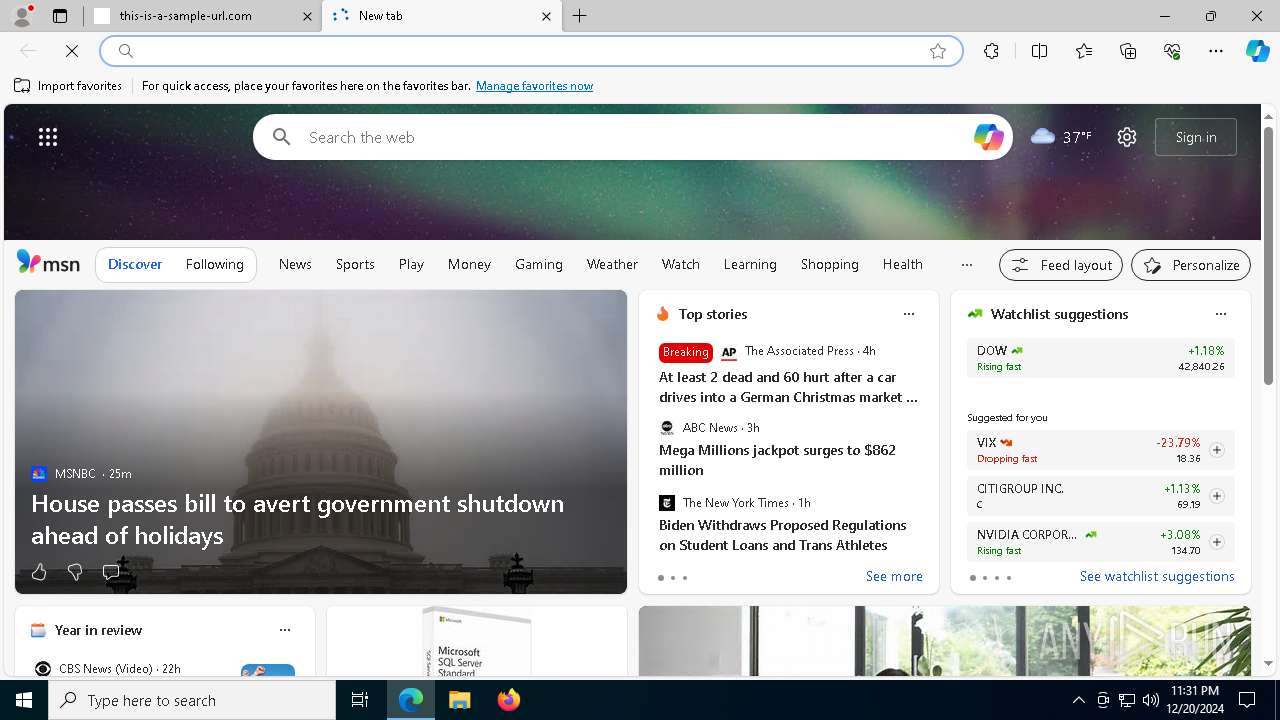The image size is (1280, 720).
Task: Add this page to favorites with the star
Action: pyautogui.click(x=938, y=51)
